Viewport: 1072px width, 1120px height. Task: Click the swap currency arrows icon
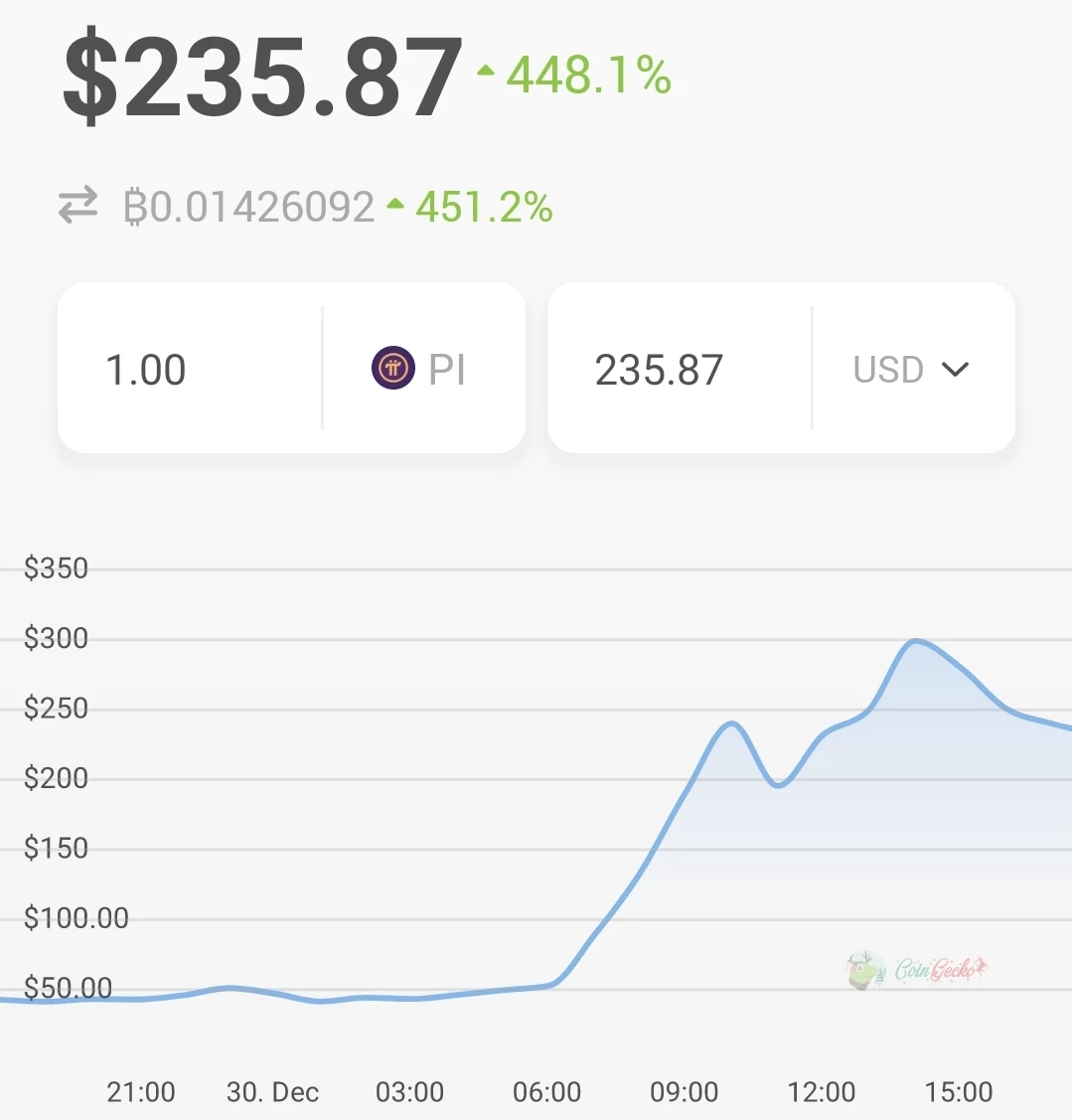pos(77,206)
